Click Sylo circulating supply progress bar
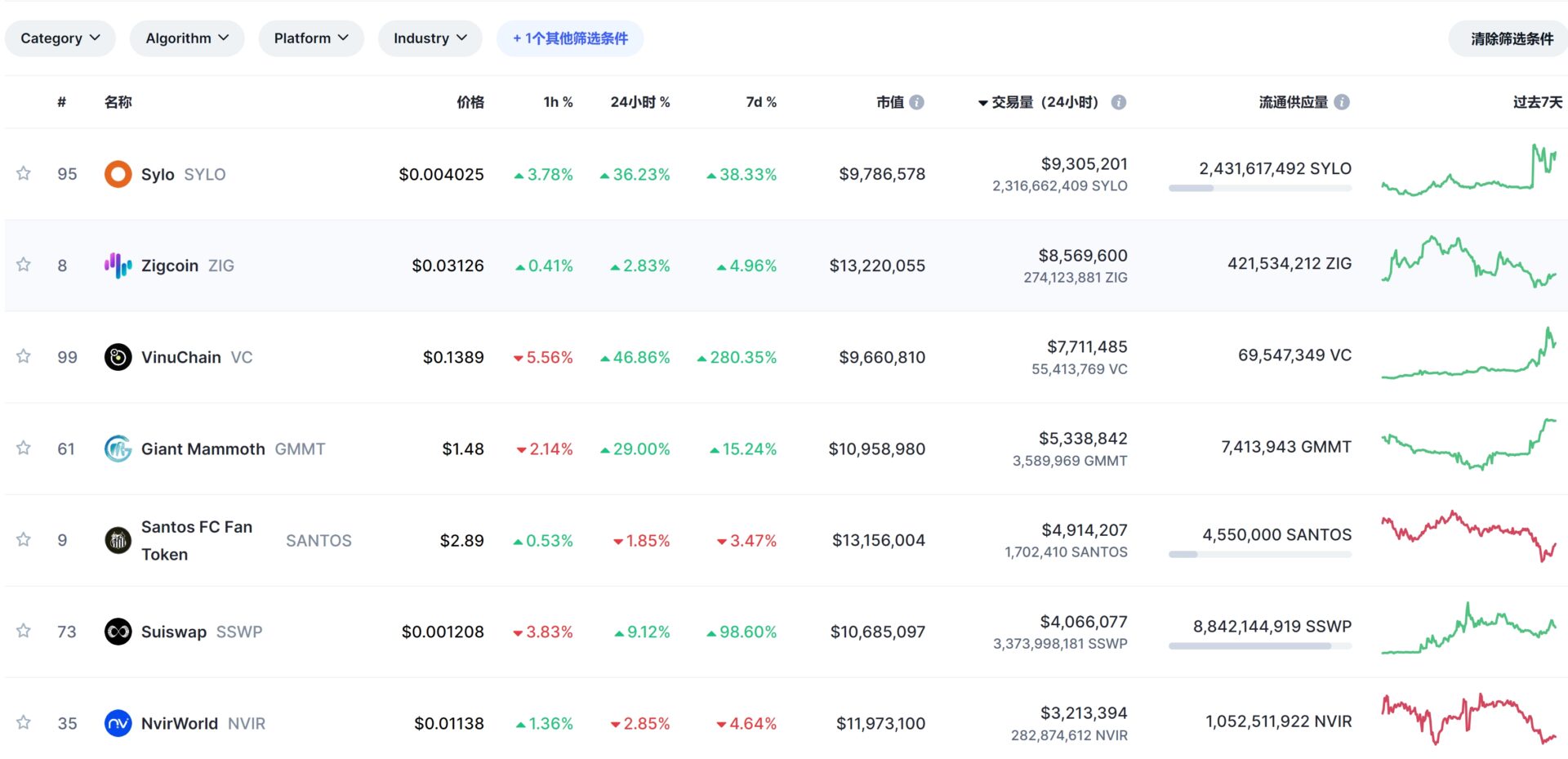1568x759 pixels. (1259, 189)
